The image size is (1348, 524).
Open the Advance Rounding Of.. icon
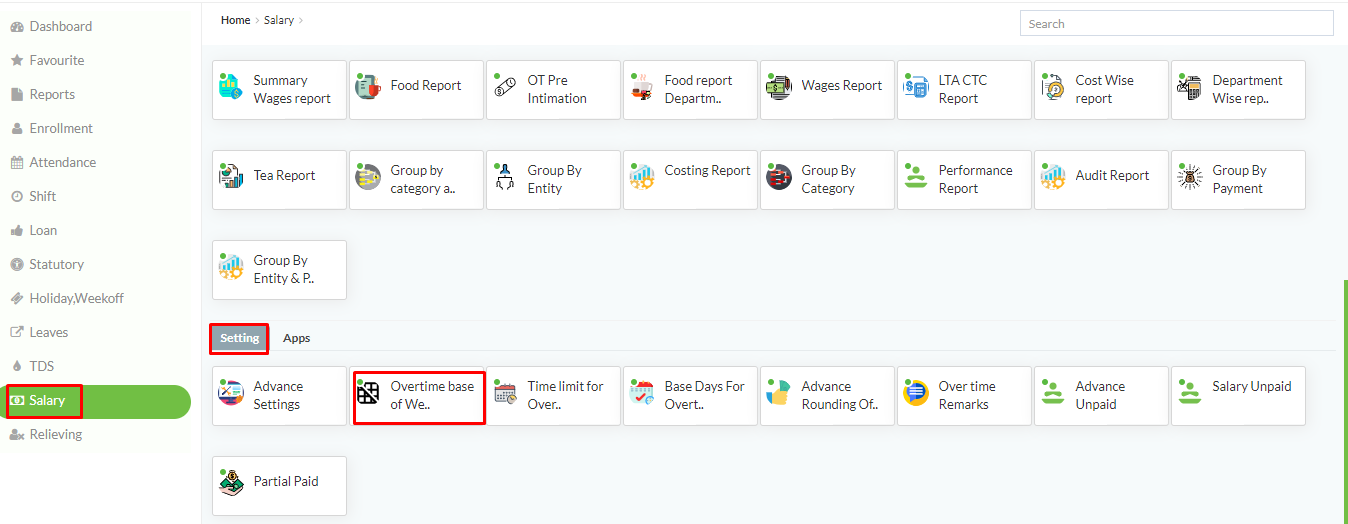(x=779, y=394)
